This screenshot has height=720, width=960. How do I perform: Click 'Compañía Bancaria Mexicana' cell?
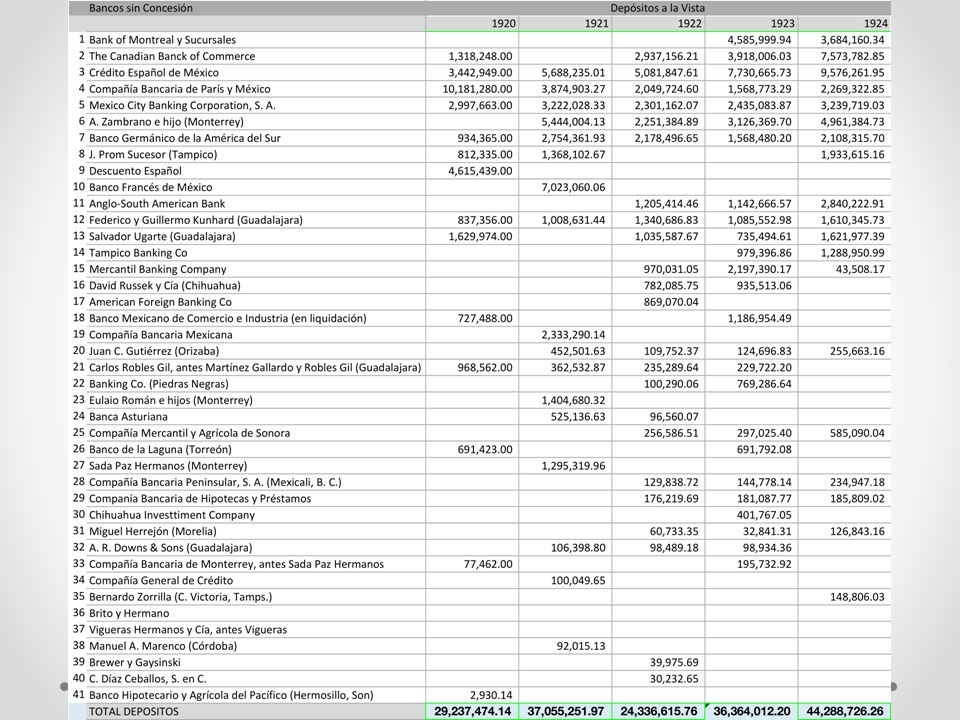[256, 334]
